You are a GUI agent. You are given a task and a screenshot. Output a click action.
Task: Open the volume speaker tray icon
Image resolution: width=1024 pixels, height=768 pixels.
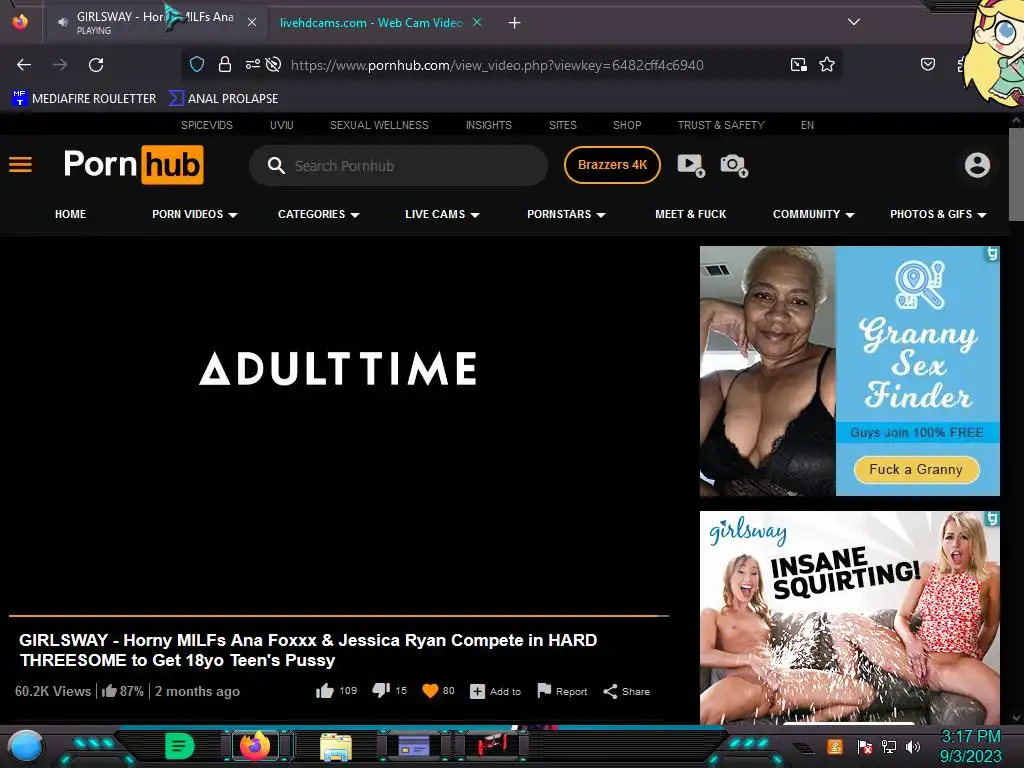click(x=913, y=746)
